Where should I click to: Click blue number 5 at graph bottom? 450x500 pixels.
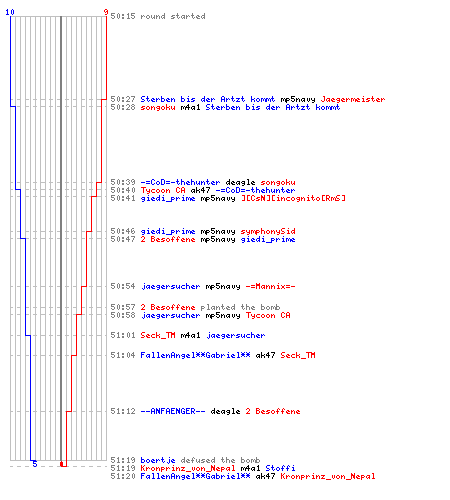35,464
